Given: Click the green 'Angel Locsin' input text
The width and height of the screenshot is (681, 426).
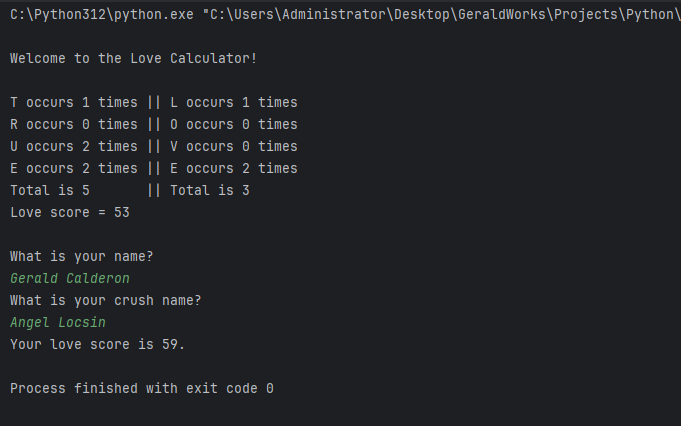Looking at the screenshot, I should [x=58, y=322].
